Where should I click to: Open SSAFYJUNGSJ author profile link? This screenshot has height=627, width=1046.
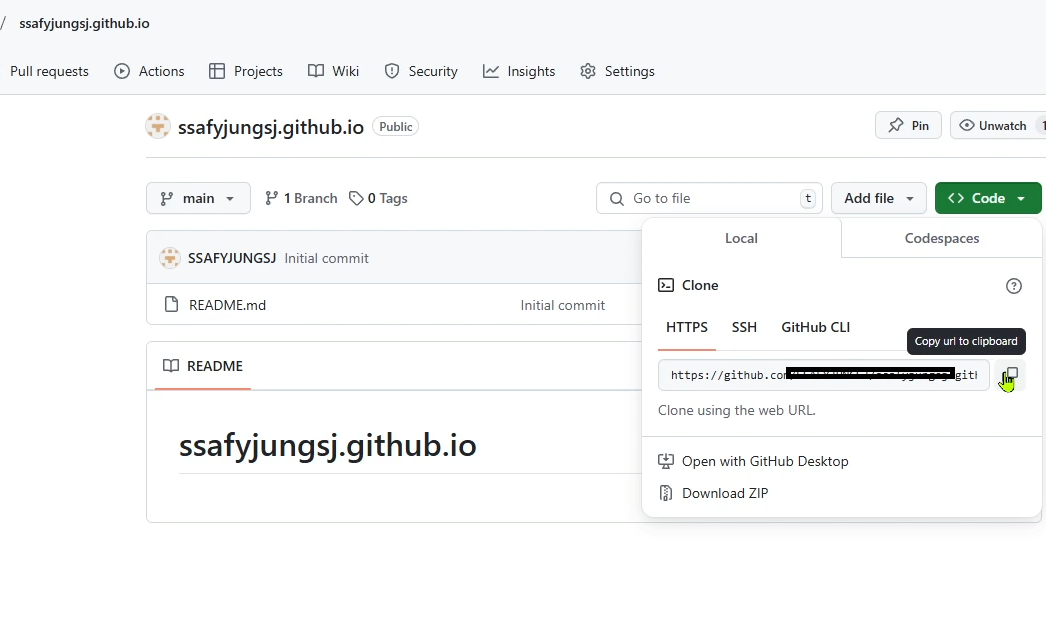coord(231,258)
